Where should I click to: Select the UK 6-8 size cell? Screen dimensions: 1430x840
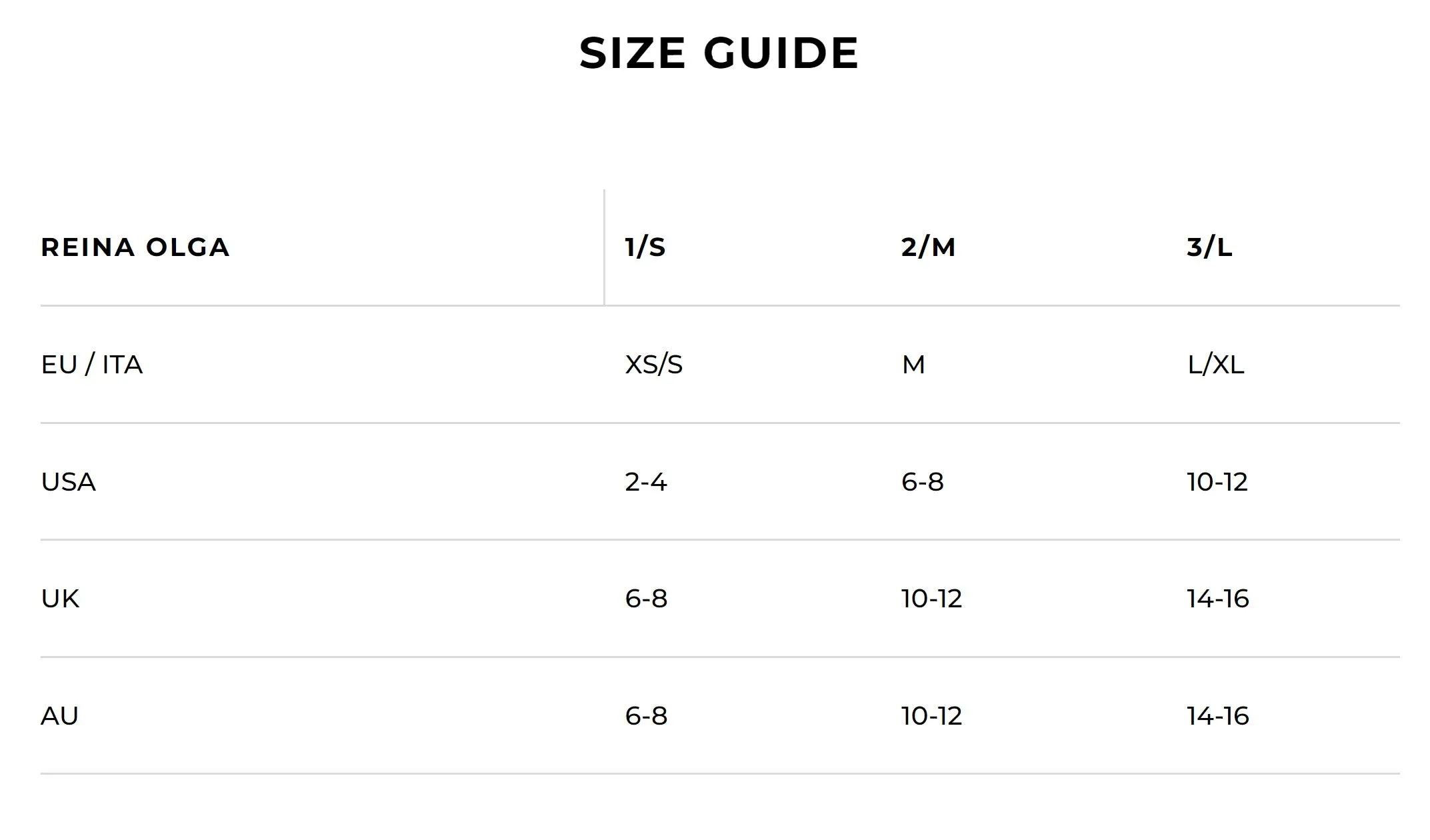click(646, 599)
